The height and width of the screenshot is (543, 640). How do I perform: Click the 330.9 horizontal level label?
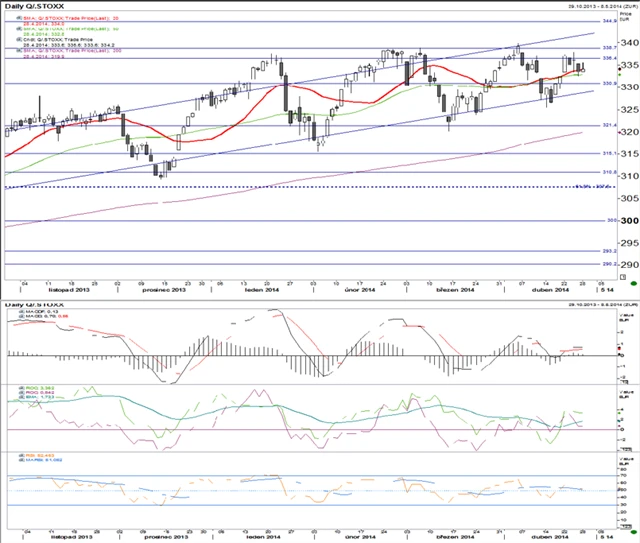point(610,83)
